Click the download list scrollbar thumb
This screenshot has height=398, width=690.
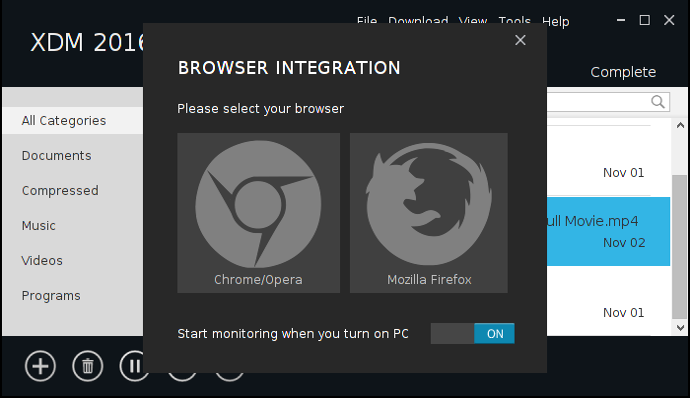680,247
